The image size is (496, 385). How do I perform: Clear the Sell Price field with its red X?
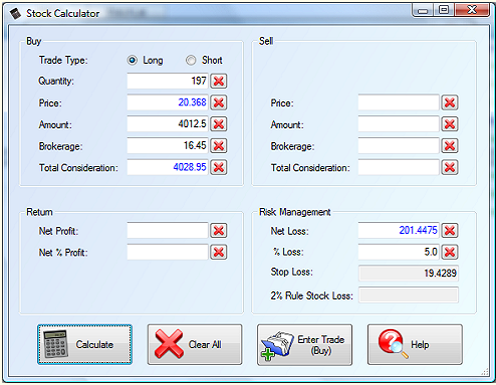pos(450,103)
